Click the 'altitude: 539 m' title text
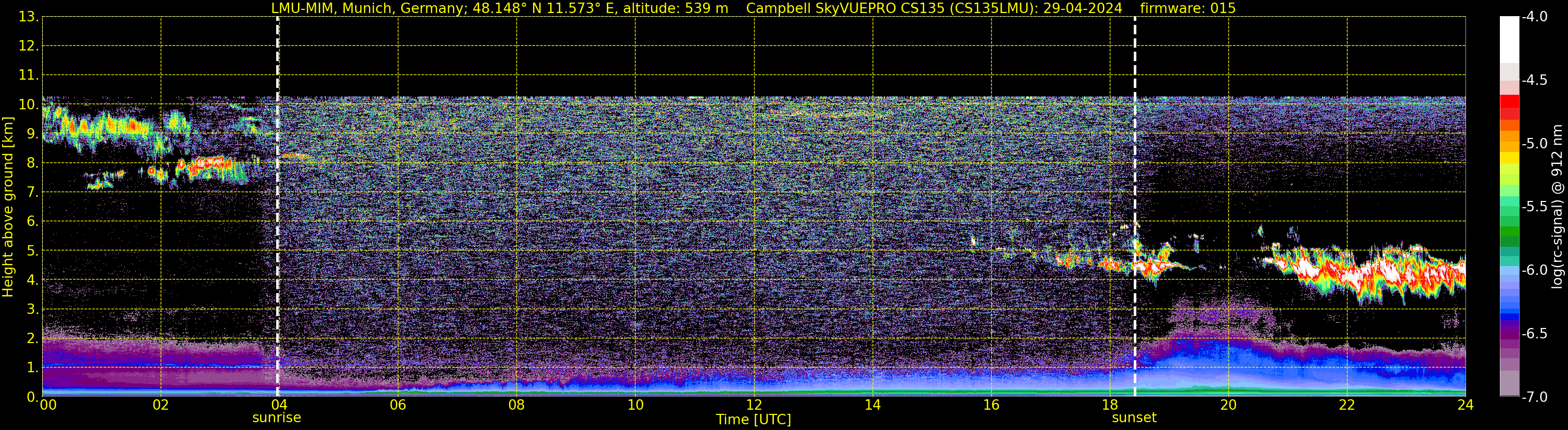The image size is (1568, 430). coord(676,8)
